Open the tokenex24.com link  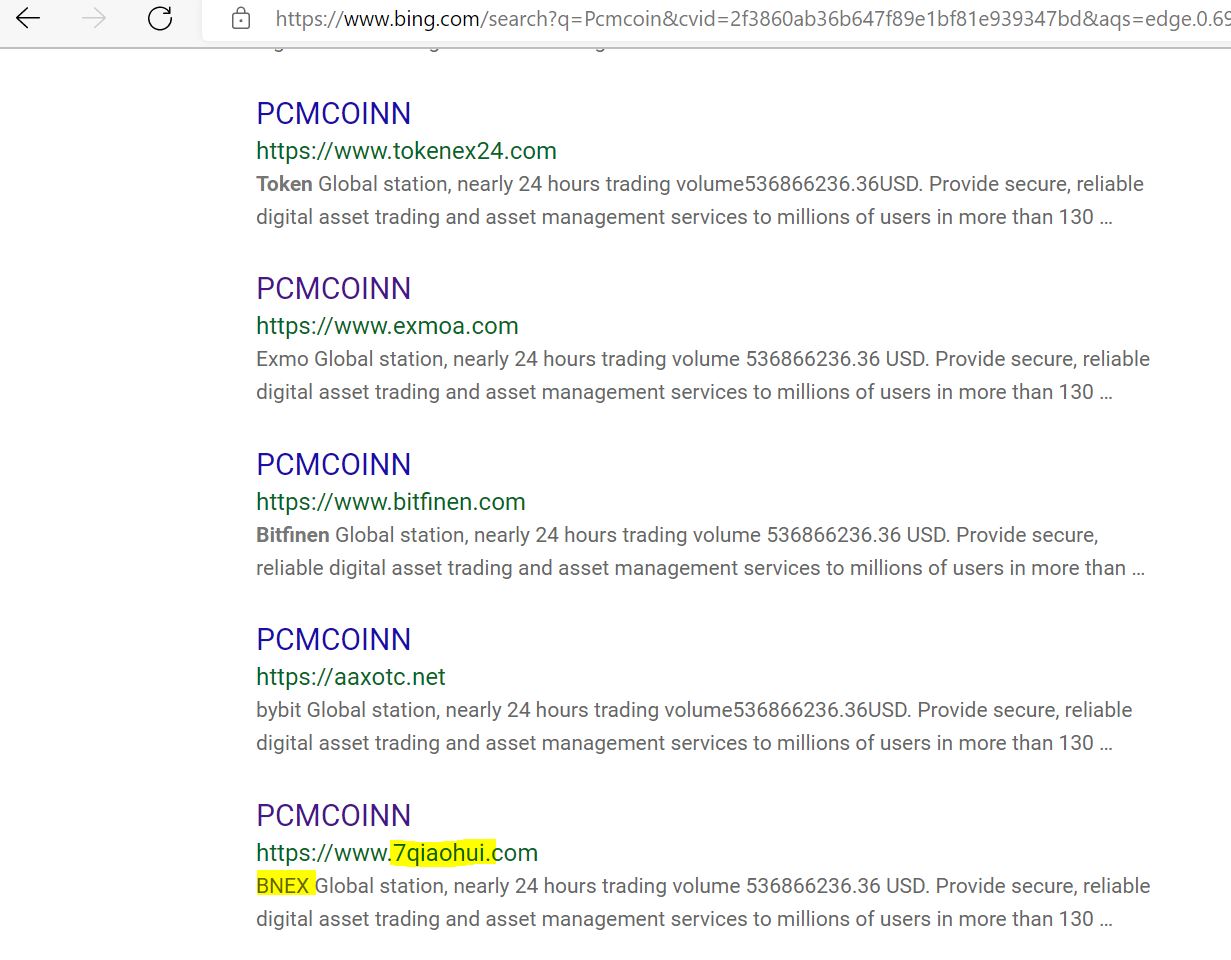click(406, 150)
